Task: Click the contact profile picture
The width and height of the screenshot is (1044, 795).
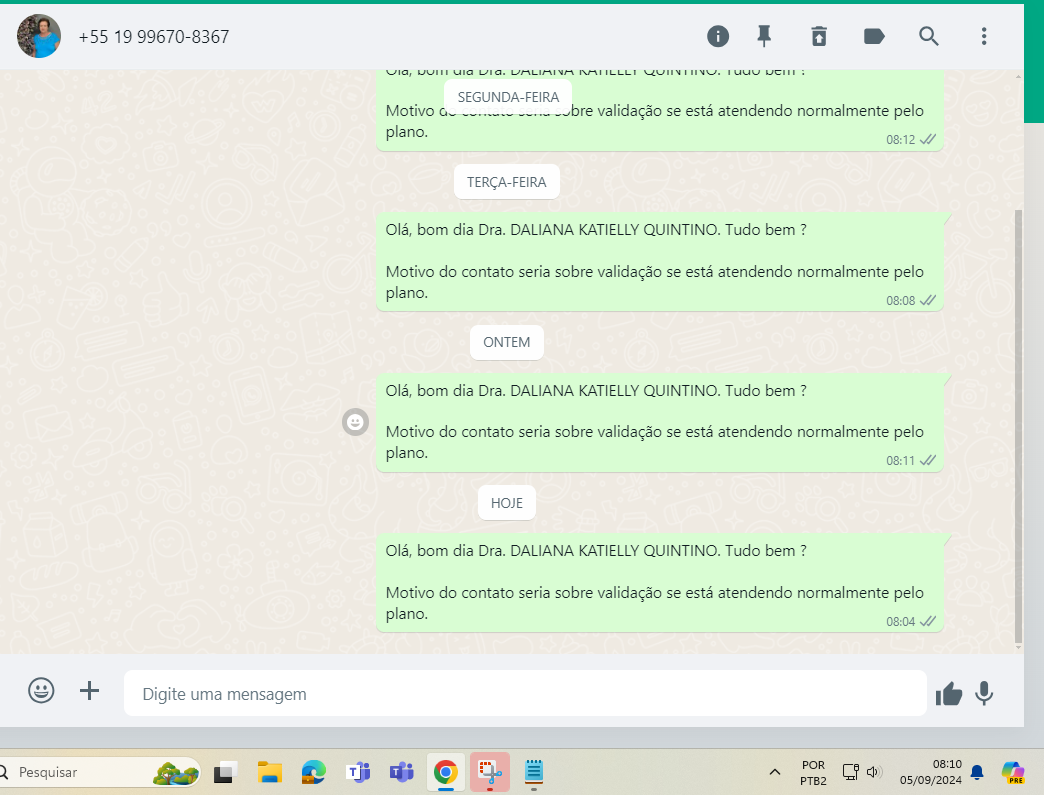Action: point(39,37)
